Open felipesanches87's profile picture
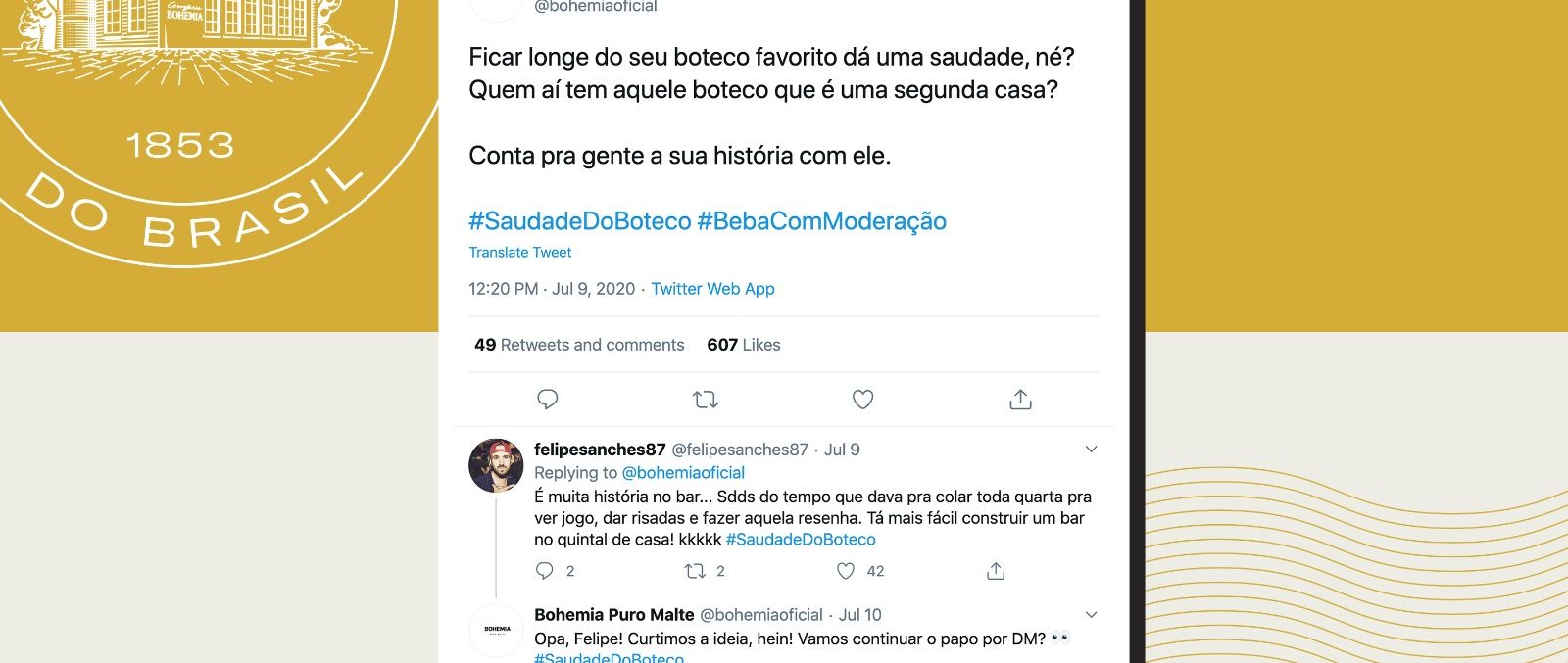The image size is (1568, 663). click(497, 465)
